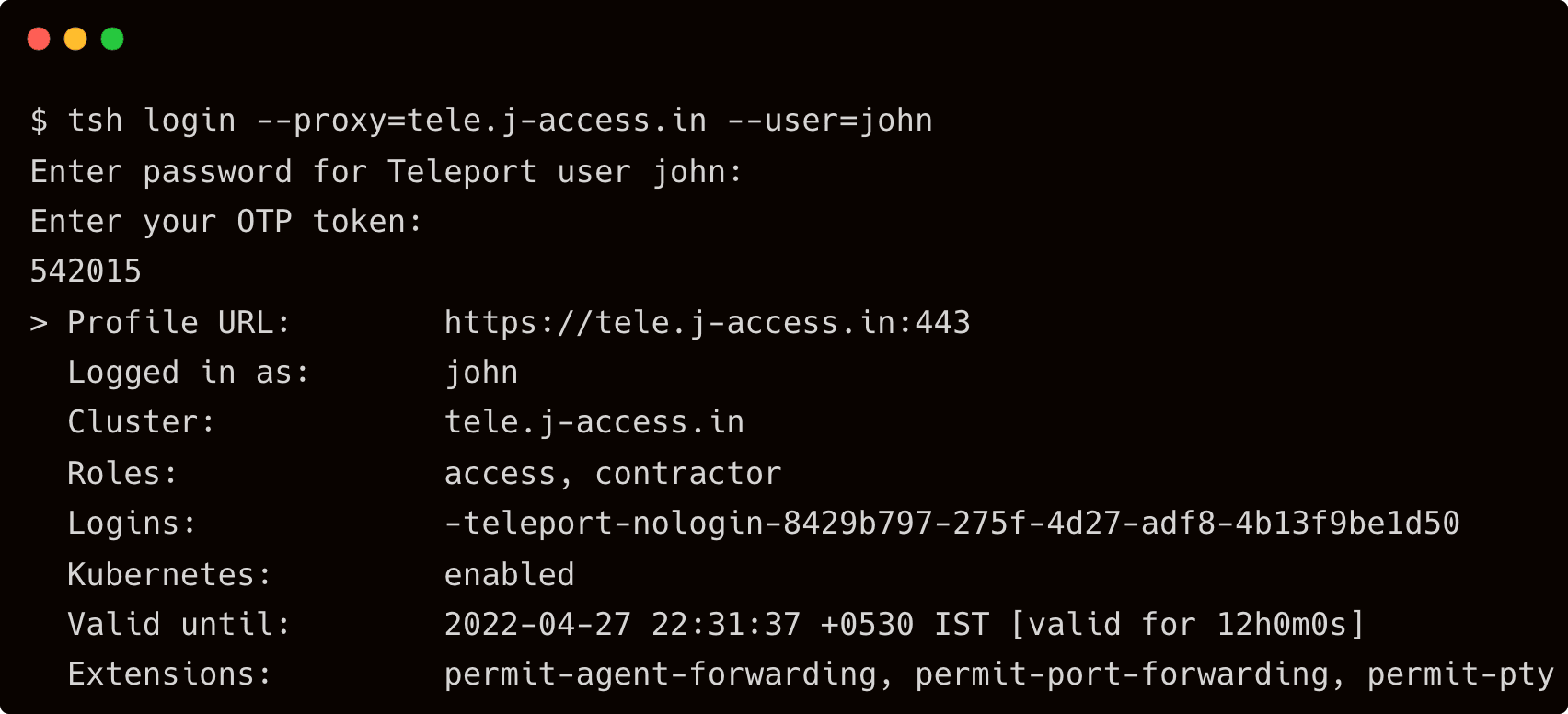
Task: Click the cluster name tele.j-access.in
Action: coord(594,421)
